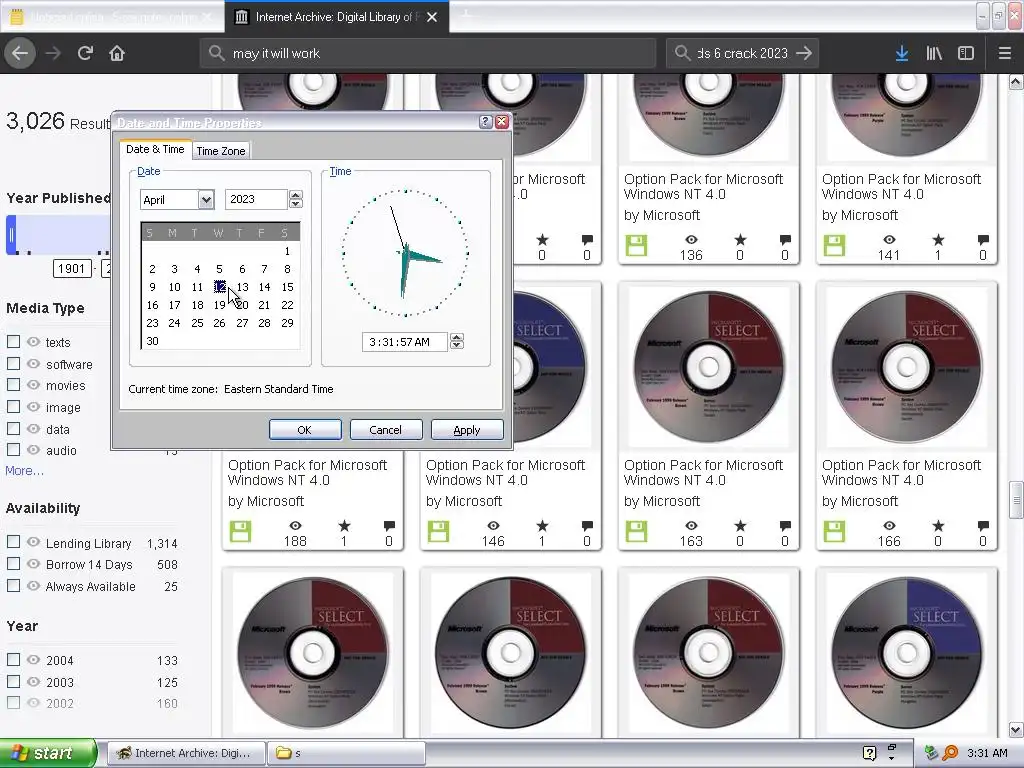Check the texts media type checkbox

coord(13,342)
